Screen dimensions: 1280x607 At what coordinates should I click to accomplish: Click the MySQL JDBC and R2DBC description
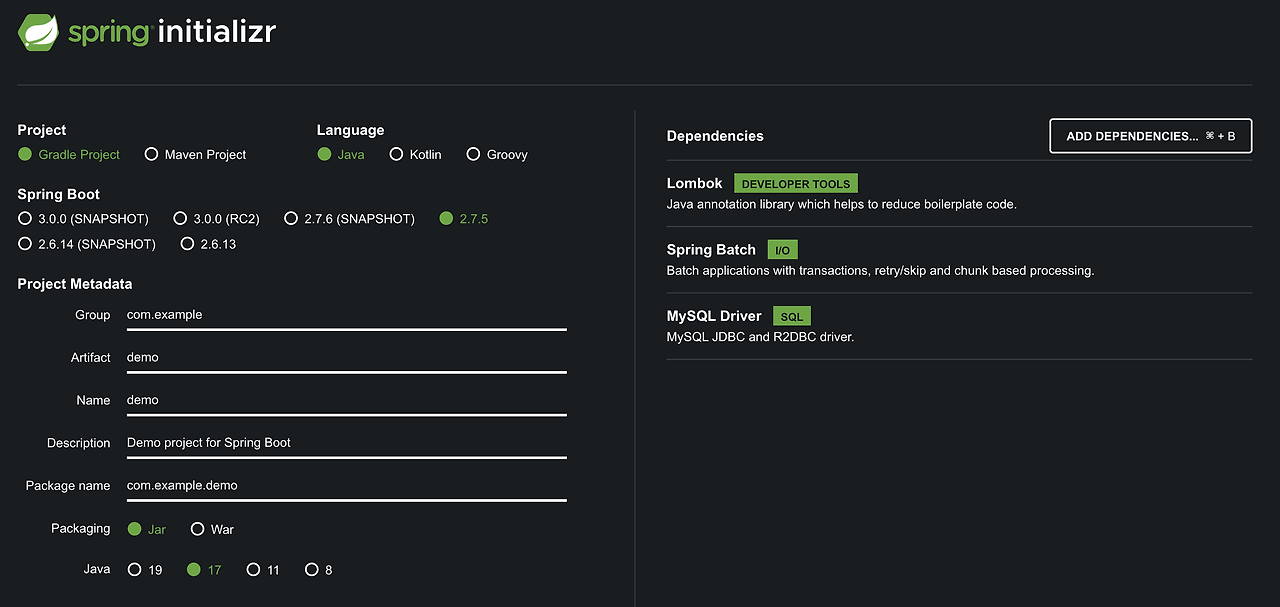pos(760,337)
